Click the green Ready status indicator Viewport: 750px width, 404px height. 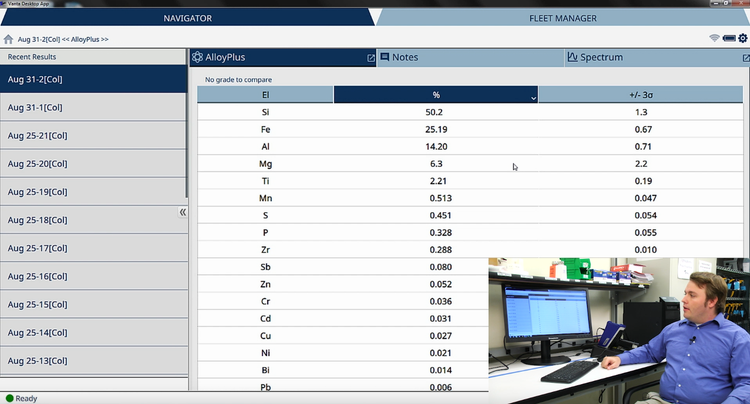(x=9, y=398)
